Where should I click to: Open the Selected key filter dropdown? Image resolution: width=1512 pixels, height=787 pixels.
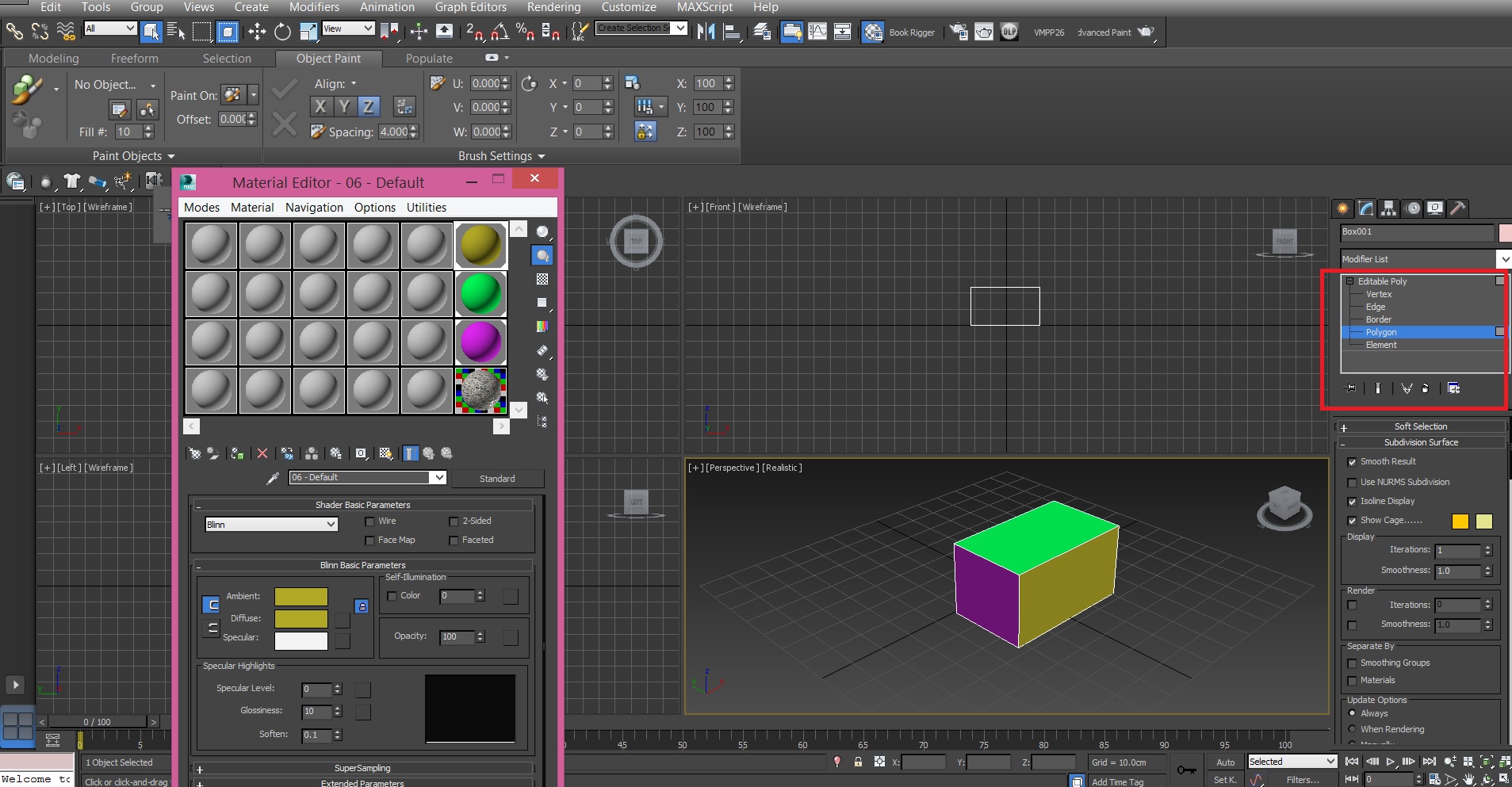click(x=1292, y=762)
